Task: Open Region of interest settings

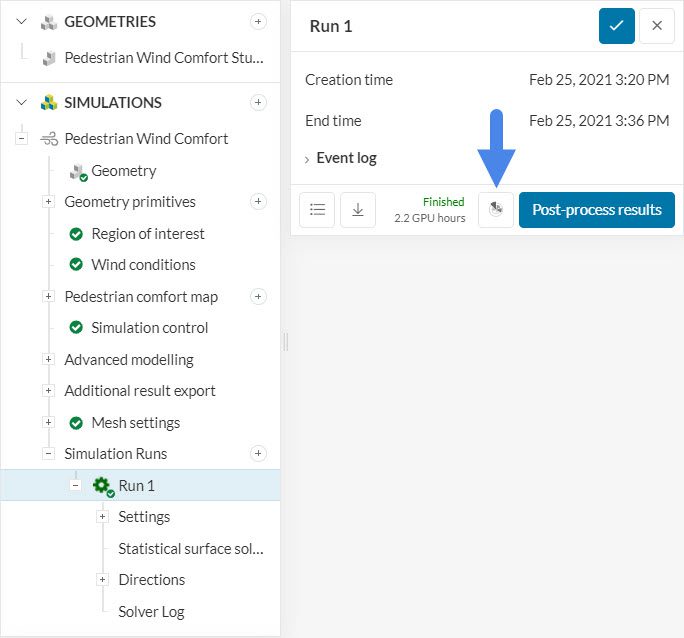Action: coord(147,234)
